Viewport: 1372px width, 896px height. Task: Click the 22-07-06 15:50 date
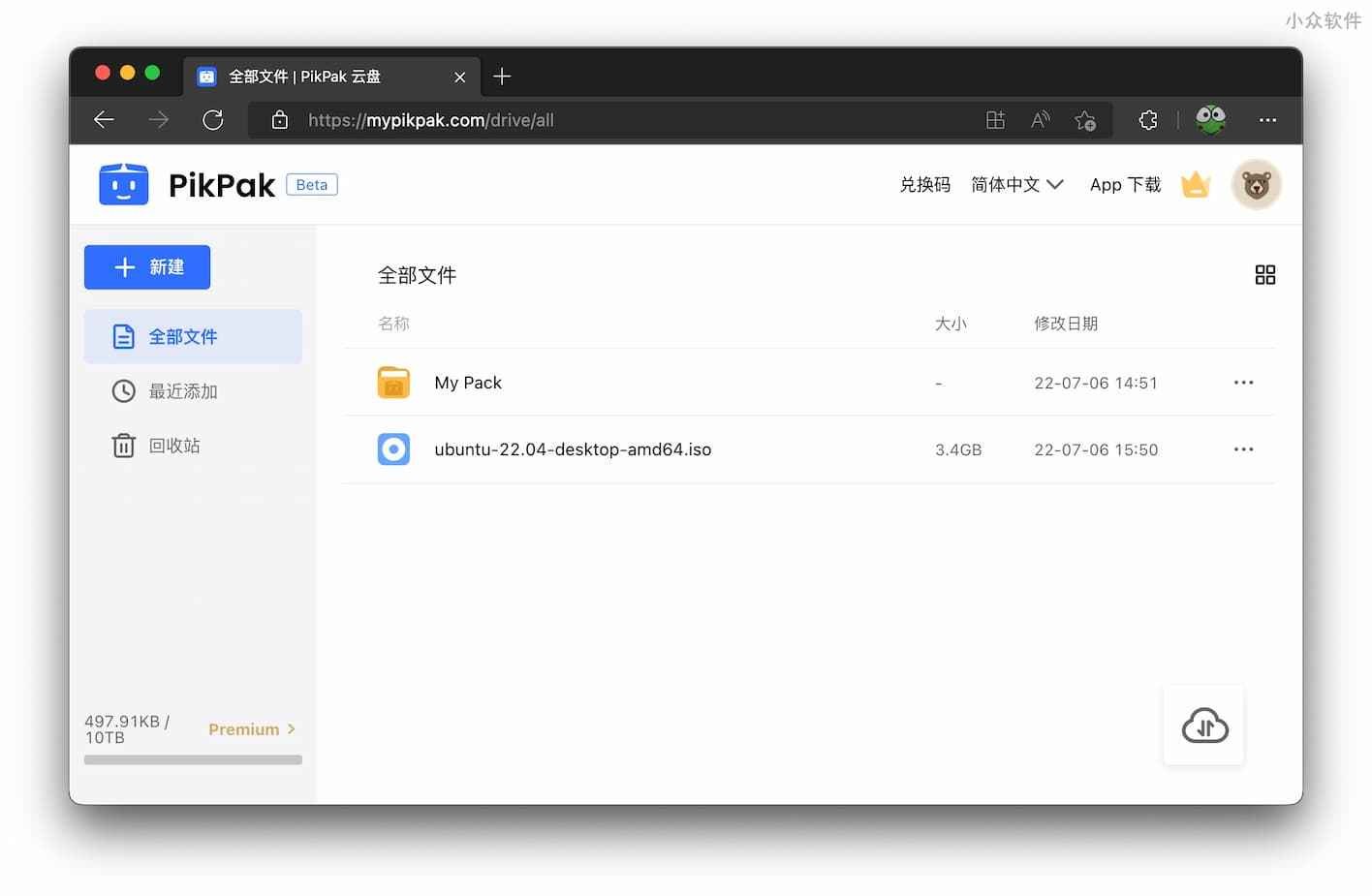click(x=1096, y=449)
